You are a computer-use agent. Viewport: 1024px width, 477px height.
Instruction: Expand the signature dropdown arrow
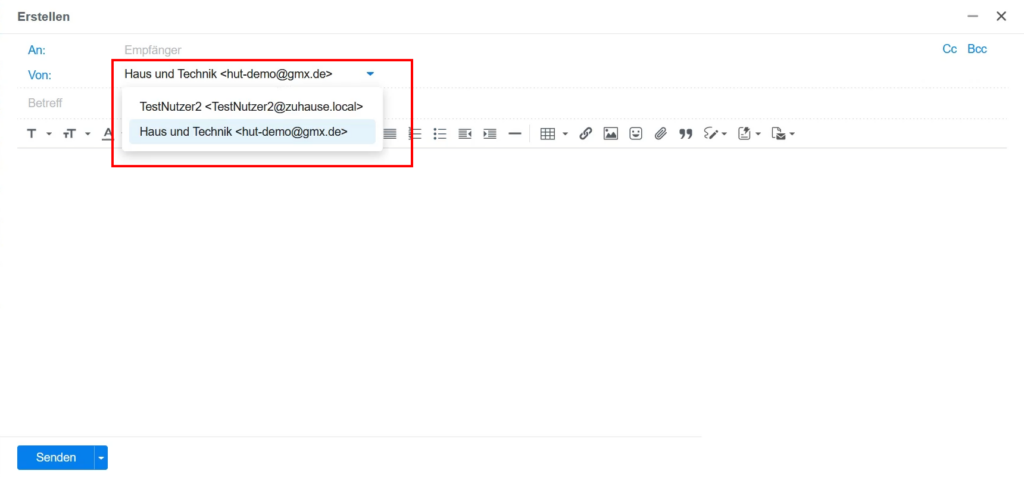724,135
